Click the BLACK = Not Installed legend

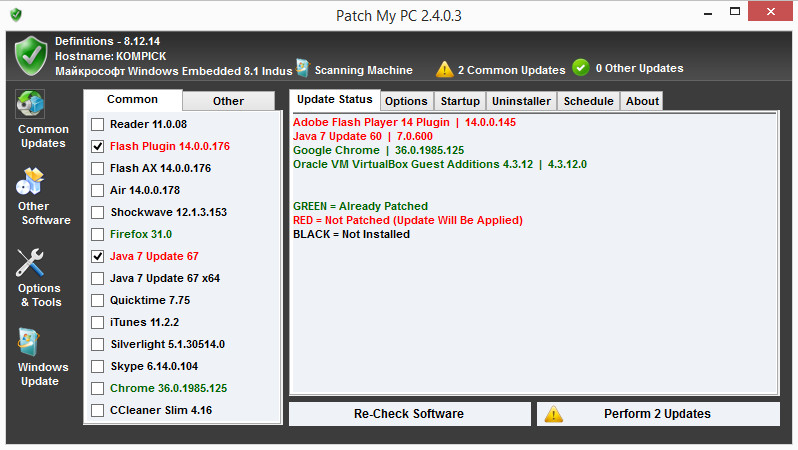click(x=351, y=234)
